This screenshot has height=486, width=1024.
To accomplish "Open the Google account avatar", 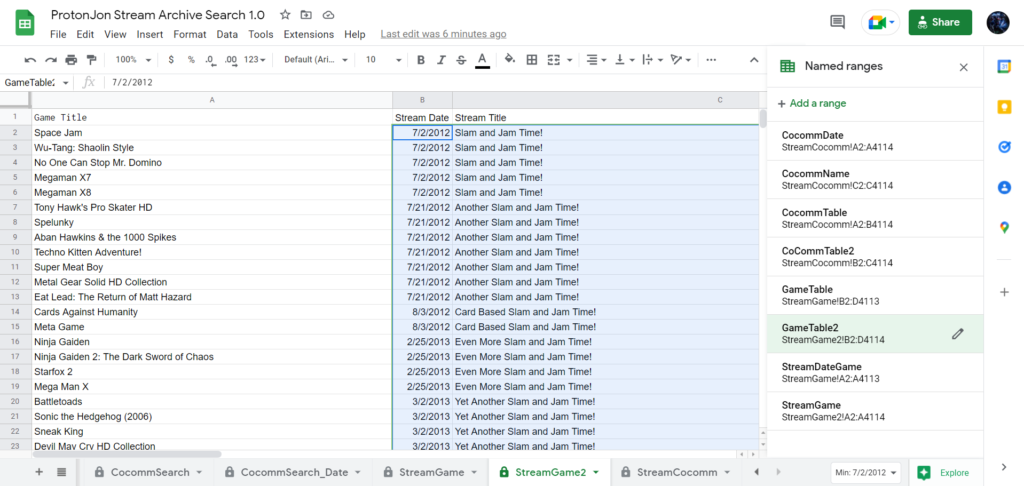I will [x=998, y=22].
